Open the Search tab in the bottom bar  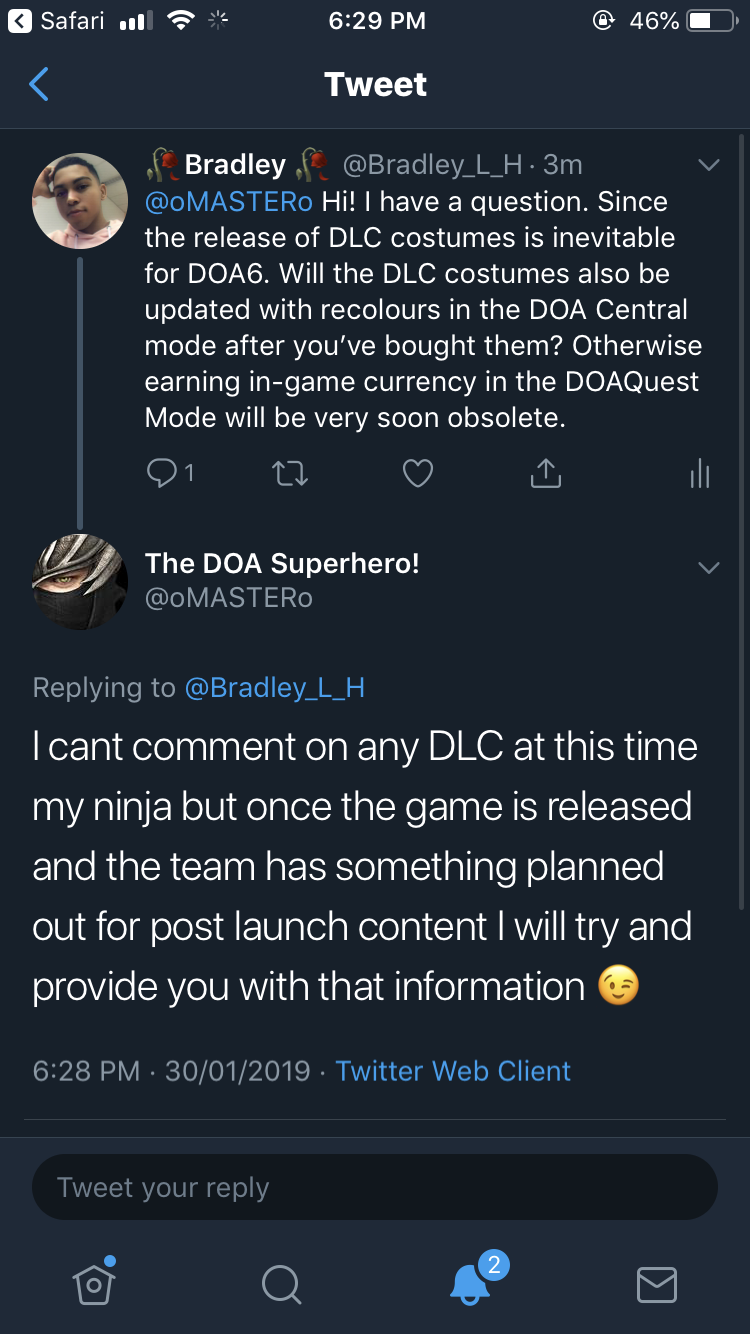[x=281, y=1284]
